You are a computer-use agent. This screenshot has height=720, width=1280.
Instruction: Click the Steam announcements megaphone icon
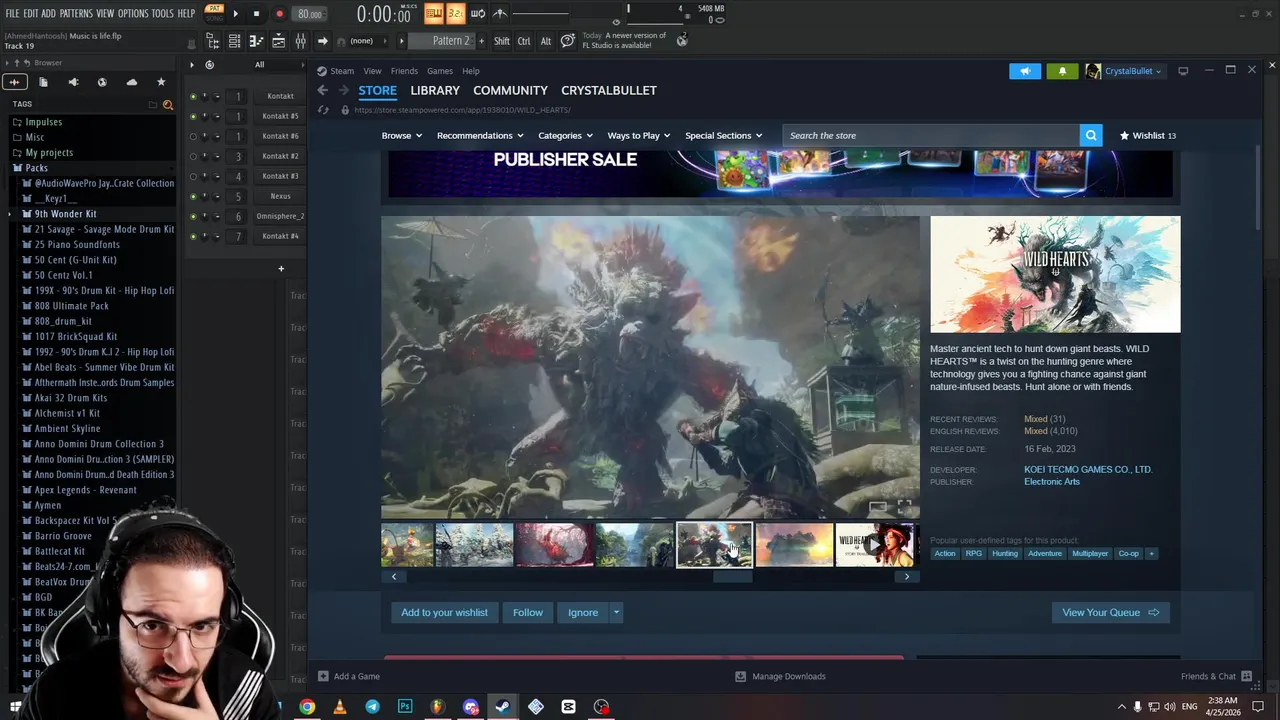(1025, 71)
